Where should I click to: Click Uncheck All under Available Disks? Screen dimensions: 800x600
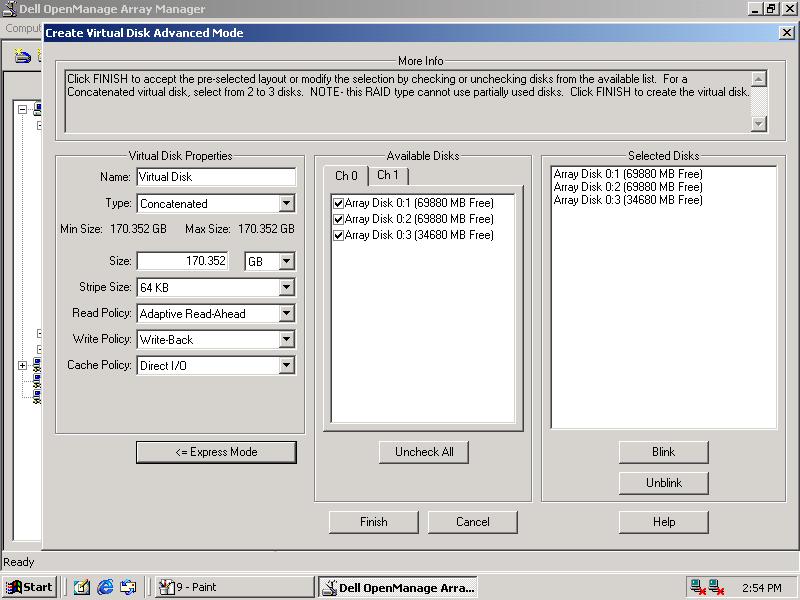pyautogui.click(x=424, y=452)
